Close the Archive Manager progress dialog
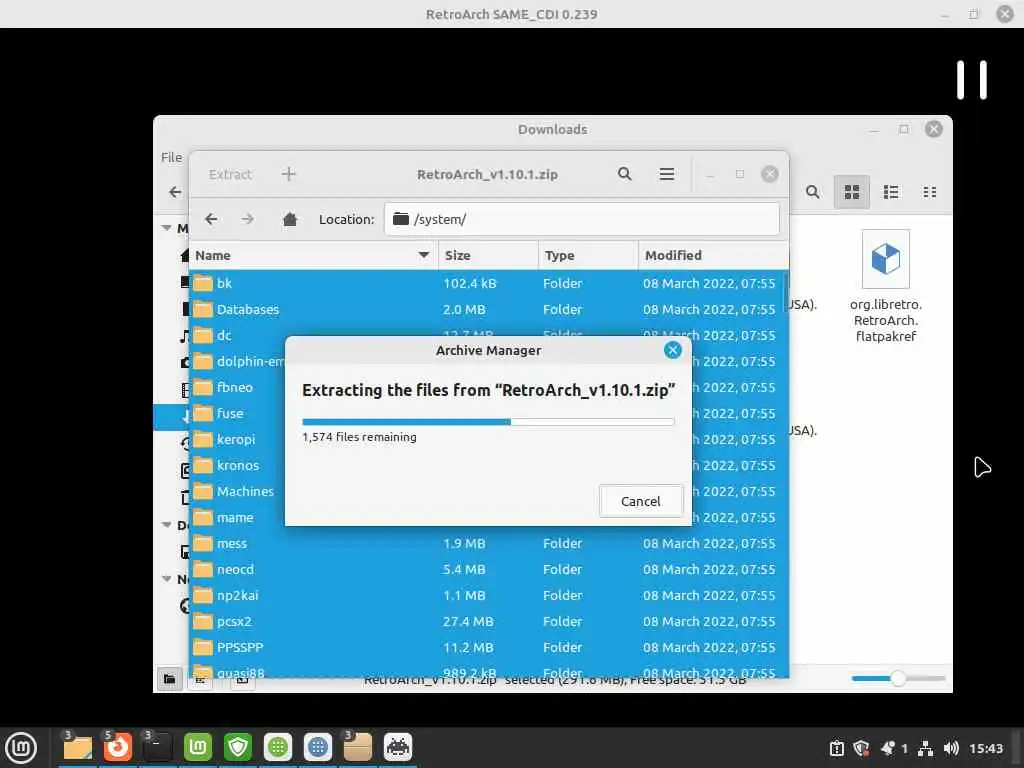The width and height of the screenshot is (1024, 768). (x=672, y=350)
